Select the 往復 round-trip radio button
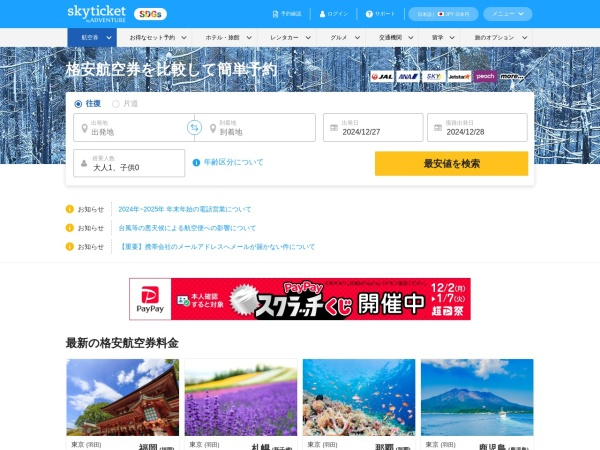The height and width of the screenshot is (450, 600). point(78,104)
